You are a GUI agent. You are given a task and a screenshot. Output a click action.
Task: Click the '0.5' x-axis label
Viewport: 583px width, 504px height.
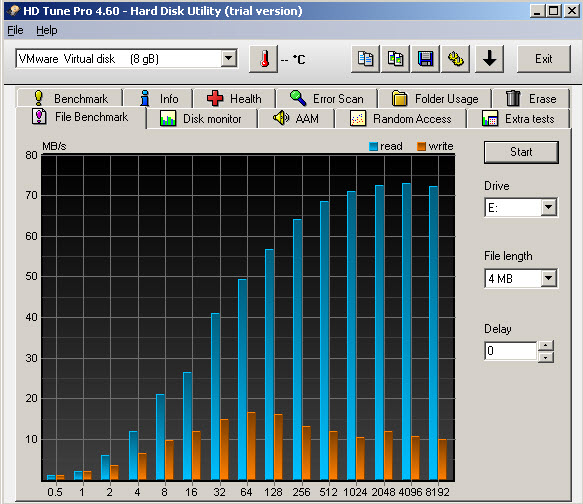point(55,492)
